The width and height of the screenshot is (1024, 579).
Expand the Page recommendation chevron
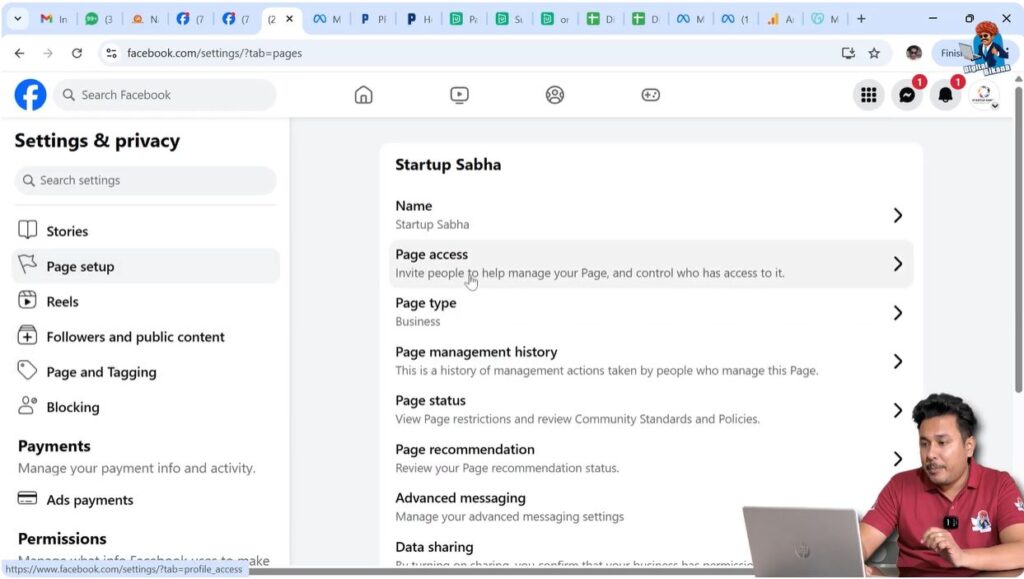[898, 459]
